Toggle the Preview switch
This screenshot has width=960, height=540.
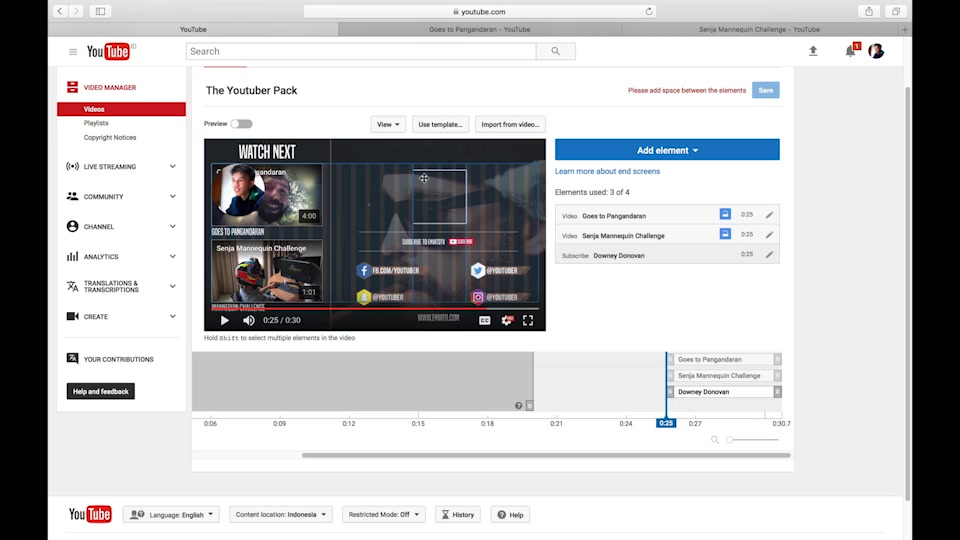point(241,124)
